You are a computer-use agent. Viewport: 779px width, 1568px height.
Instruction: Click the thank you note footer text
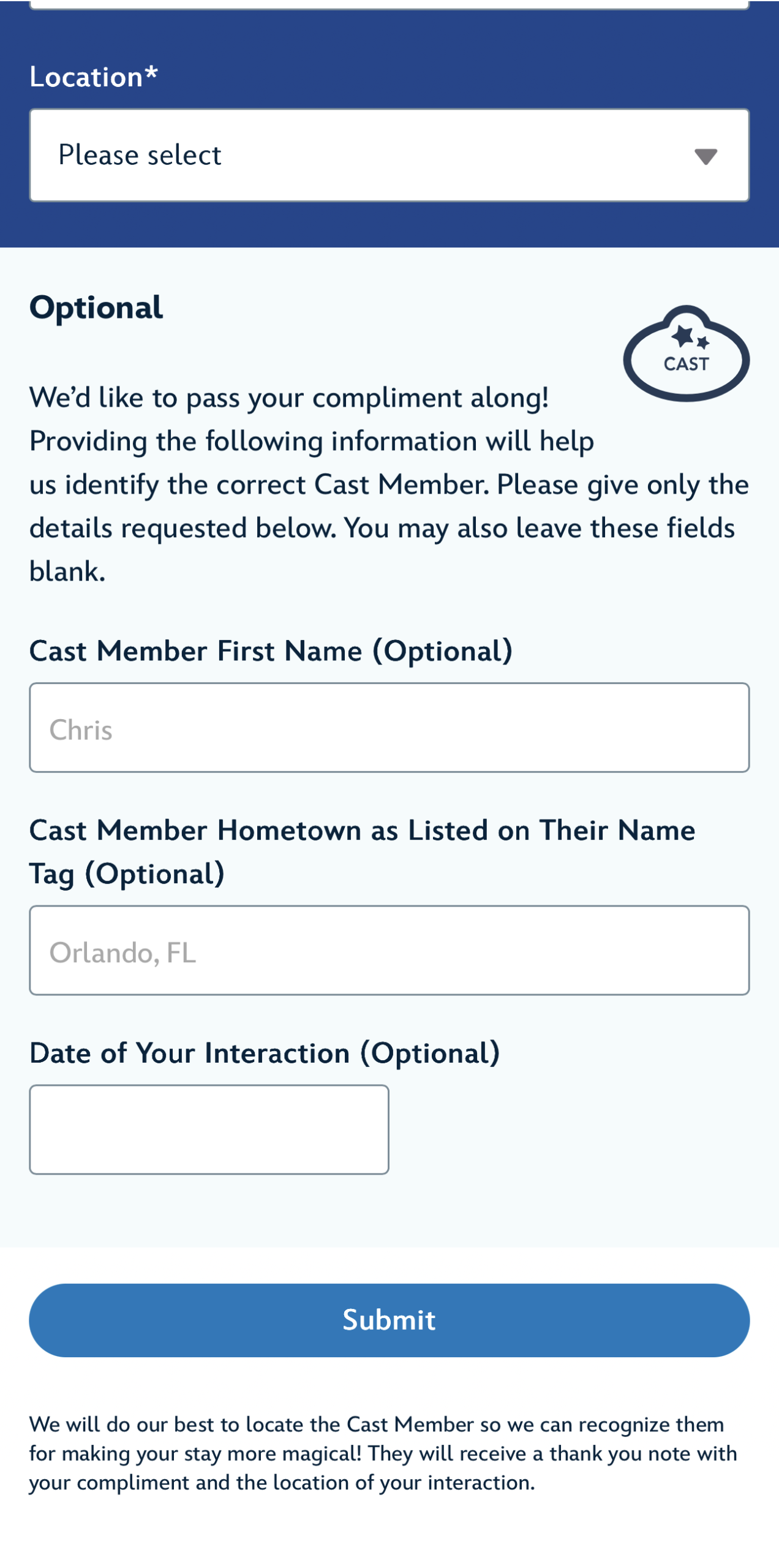[383, 1453]
